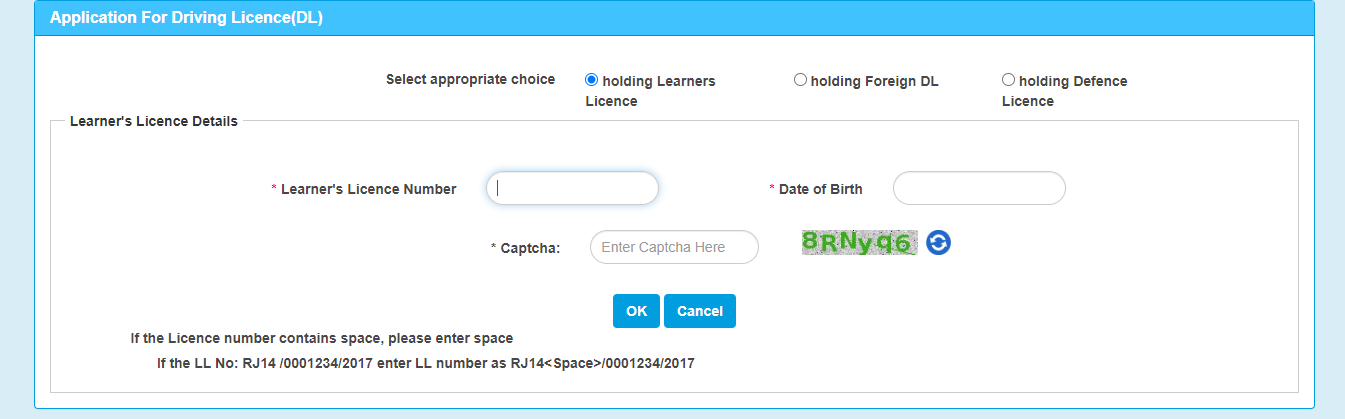This screenshot has width=1345, height=419.
Task: Refresh the captcha image
Action: click(938, 243)
